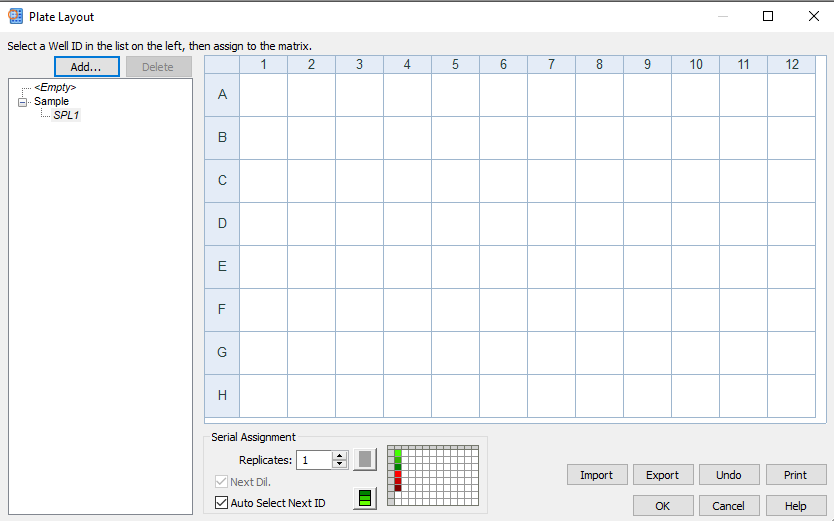Select column 3 header
Screen dimensions: 834x521
tap(360, 64)
